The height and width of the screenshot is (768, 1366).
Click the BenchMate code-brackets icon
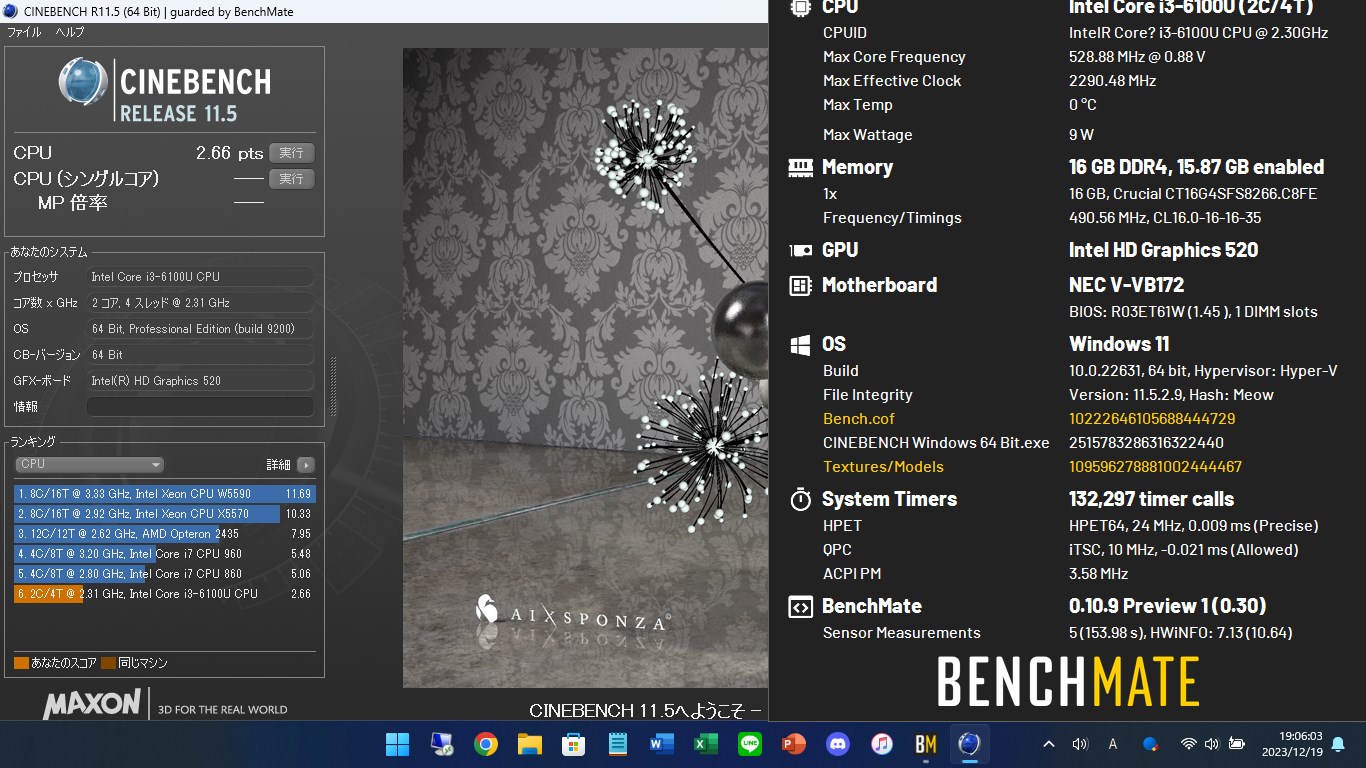click(800, 607)
